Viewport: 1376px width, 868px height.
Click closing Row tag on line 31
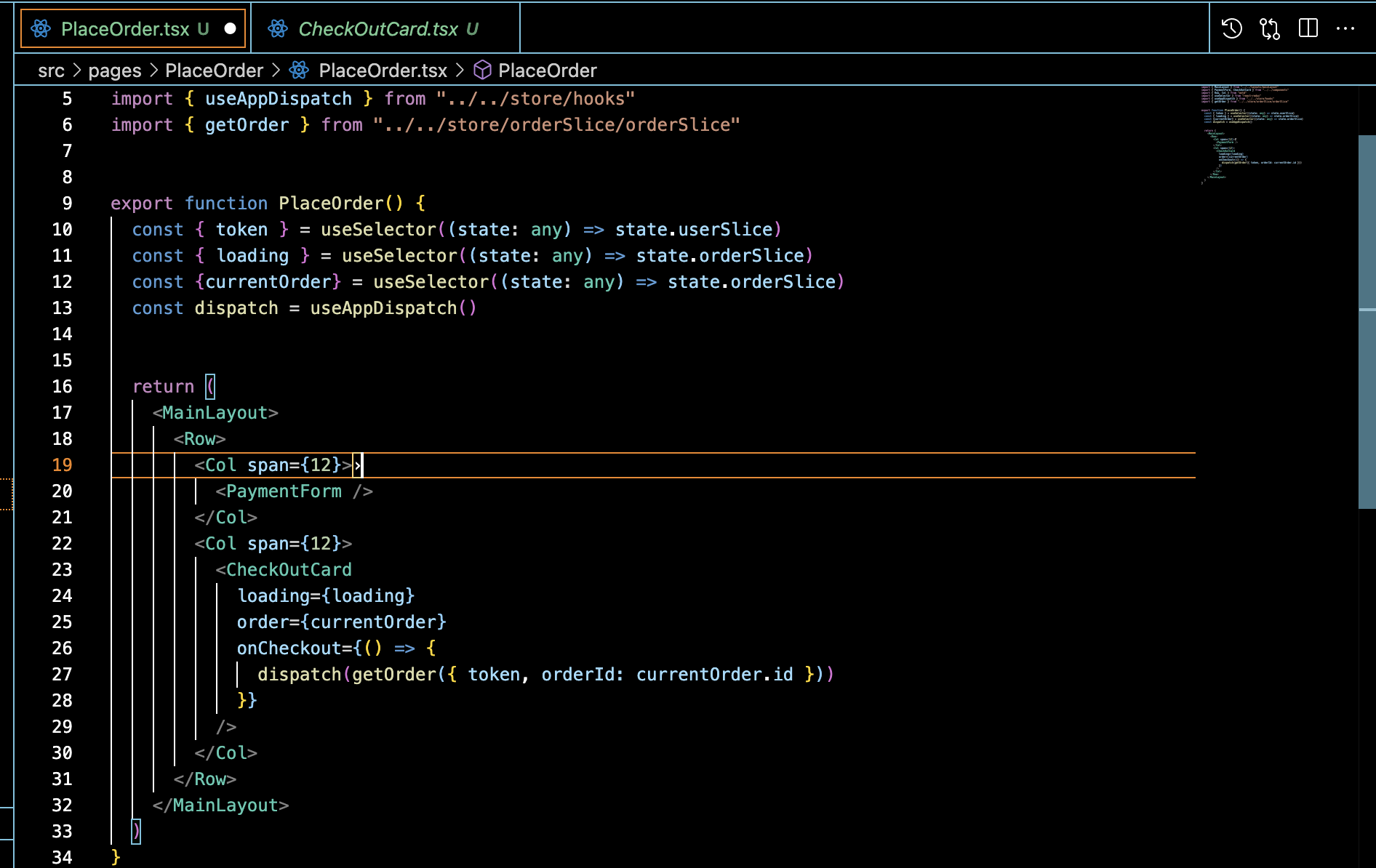point(205,779)
